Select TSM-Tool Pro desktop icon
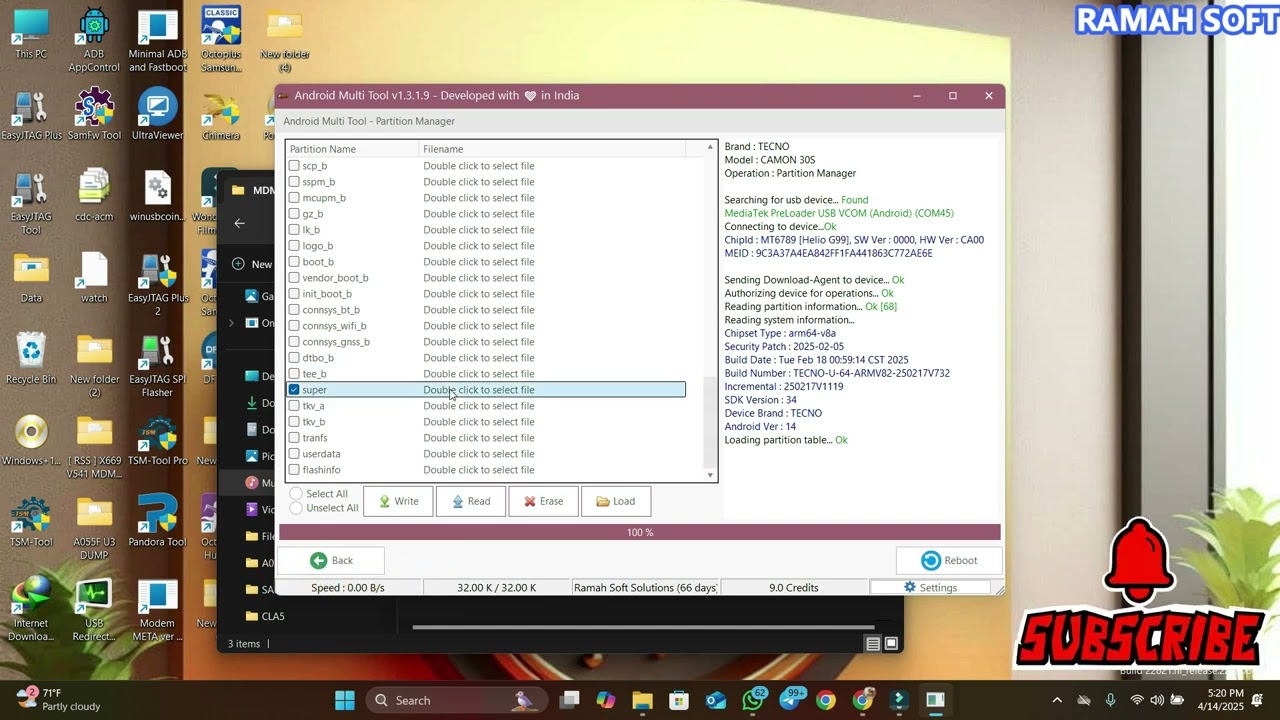This screenshot has height=720, width=1280. coord(157,441)
